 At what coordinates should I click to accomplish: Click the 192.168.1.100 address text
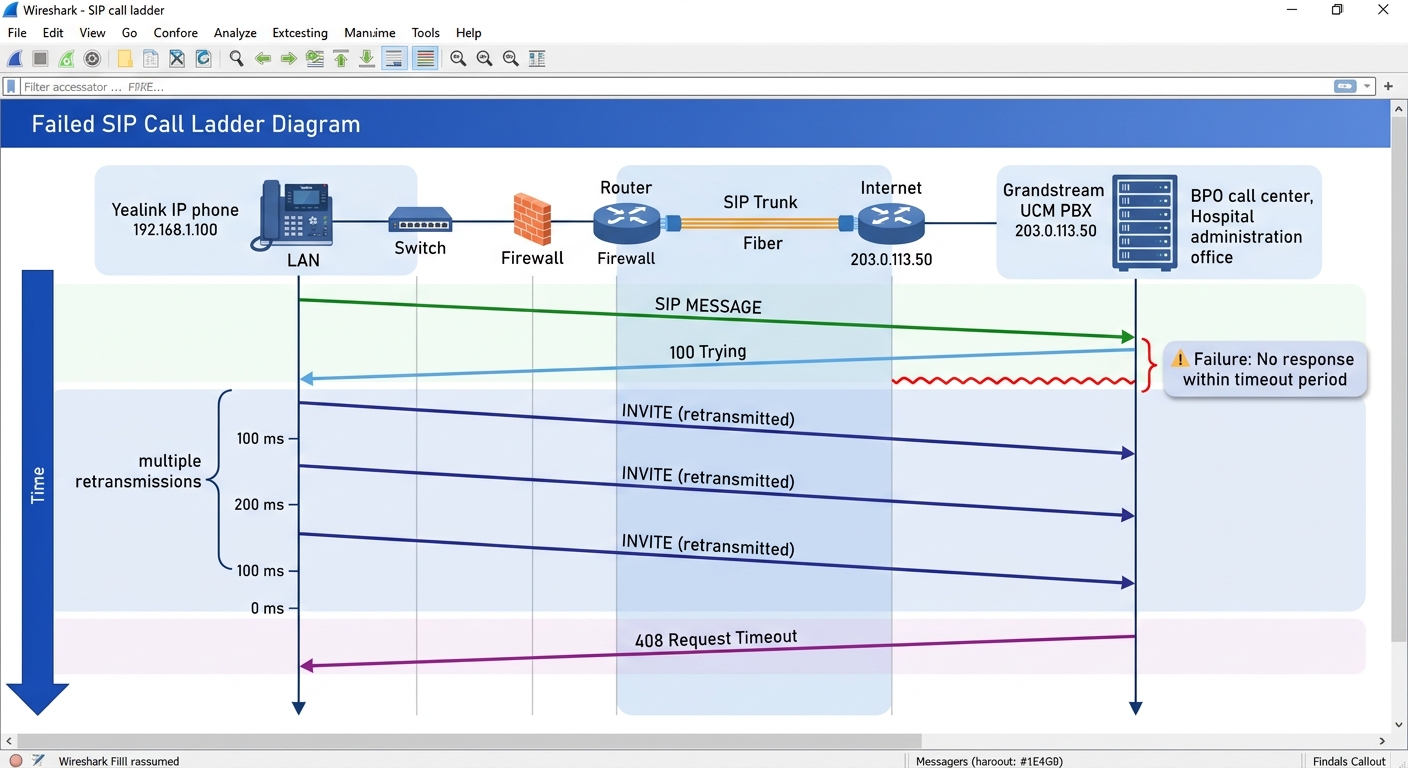175,230
